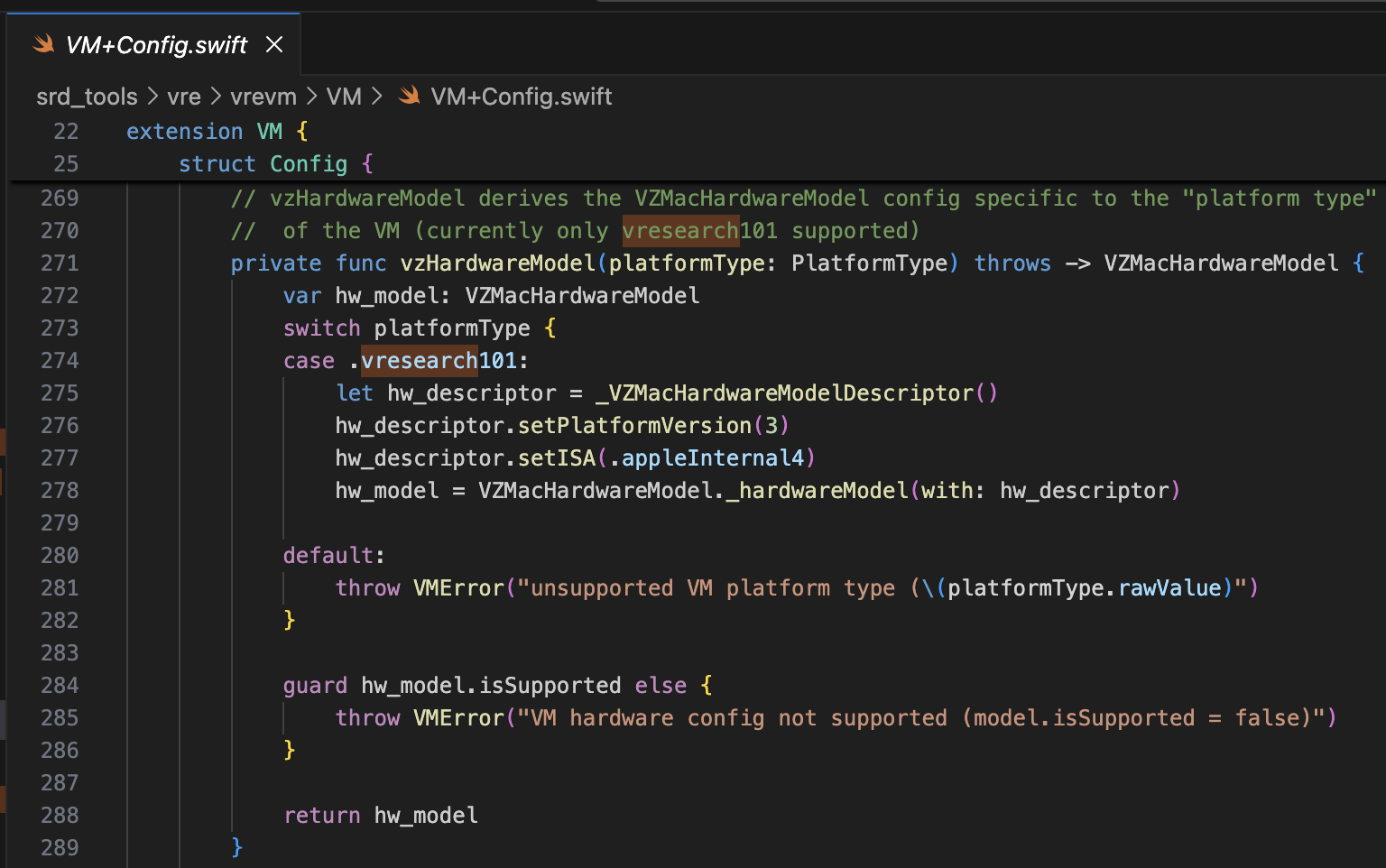1386x868 pixels.
Task: Open the vre breadcrumb entry
Action: 184,96
